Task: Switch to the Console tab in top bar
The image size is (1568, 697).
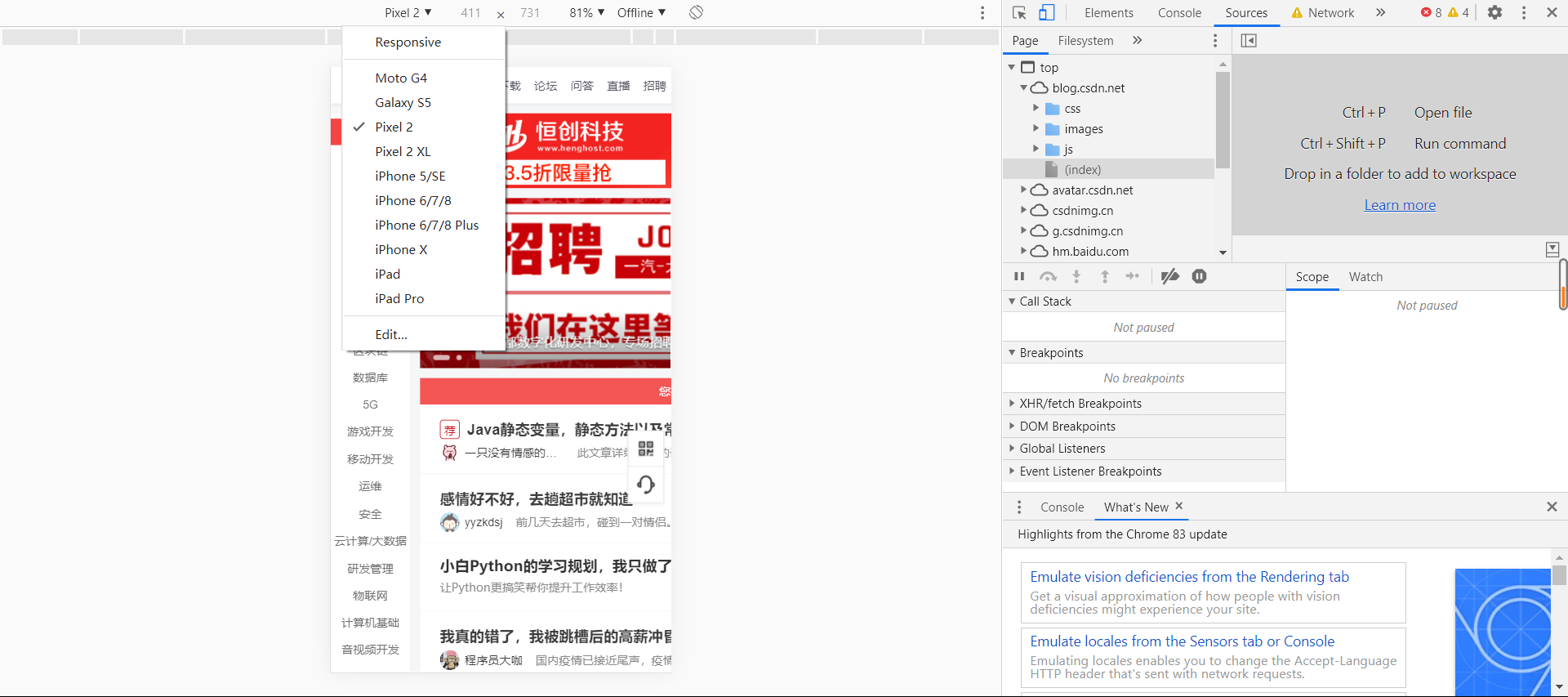Action: pos(1179,12)
